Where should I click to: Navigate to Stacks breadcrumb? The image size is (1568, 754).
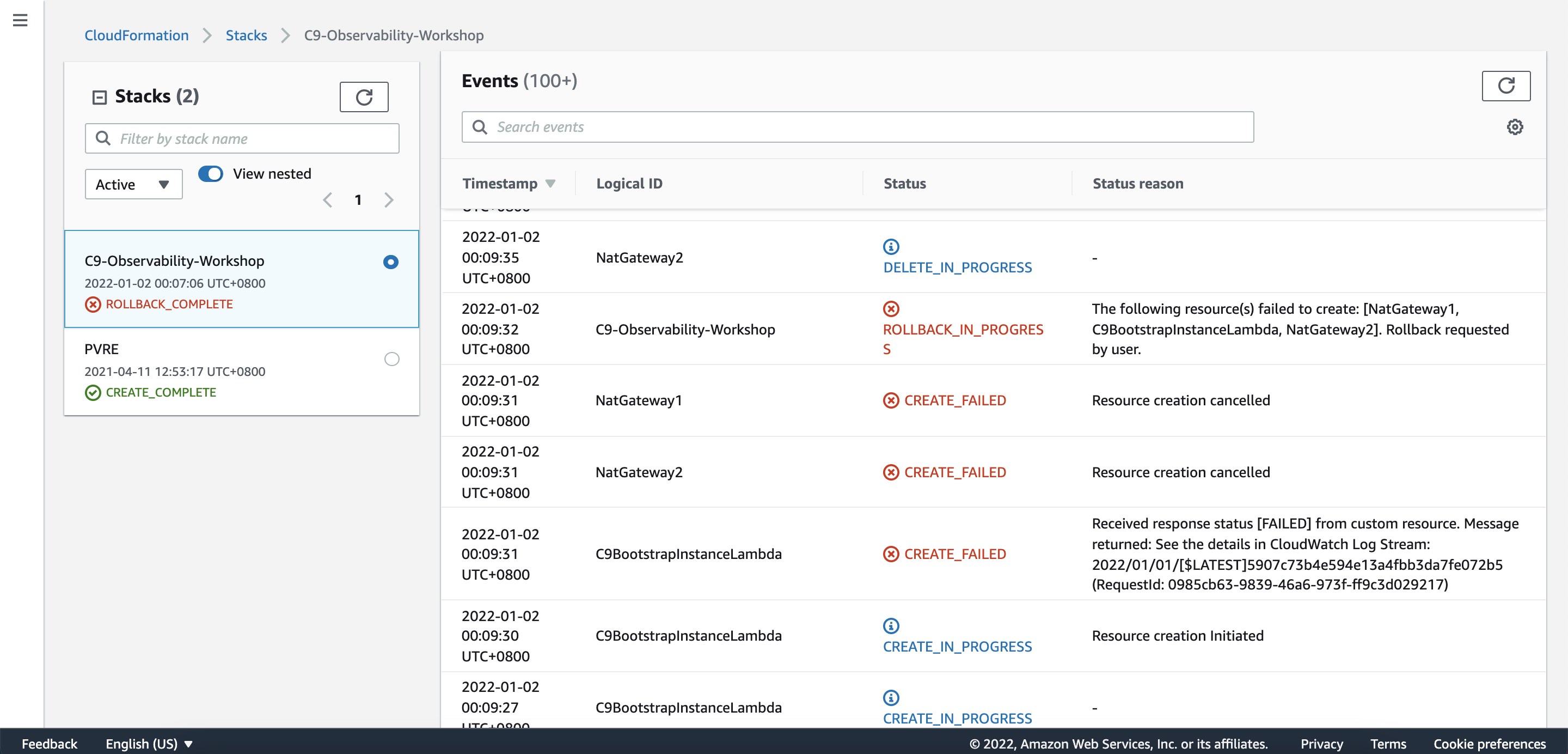246,35
